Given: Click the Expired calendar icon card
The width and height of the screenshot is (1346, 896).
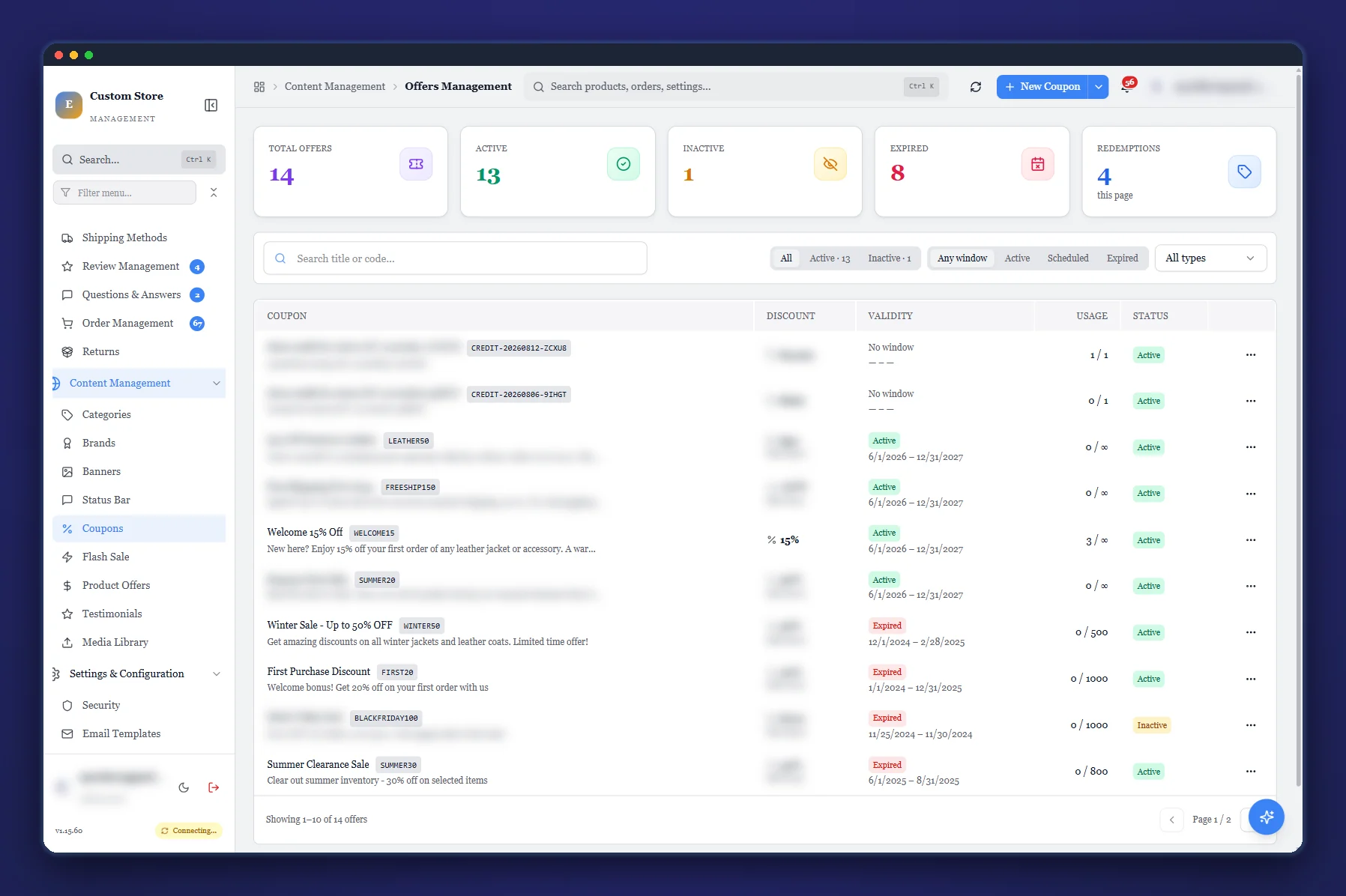Looking at the screenshot, I should tap(1038, 164).
